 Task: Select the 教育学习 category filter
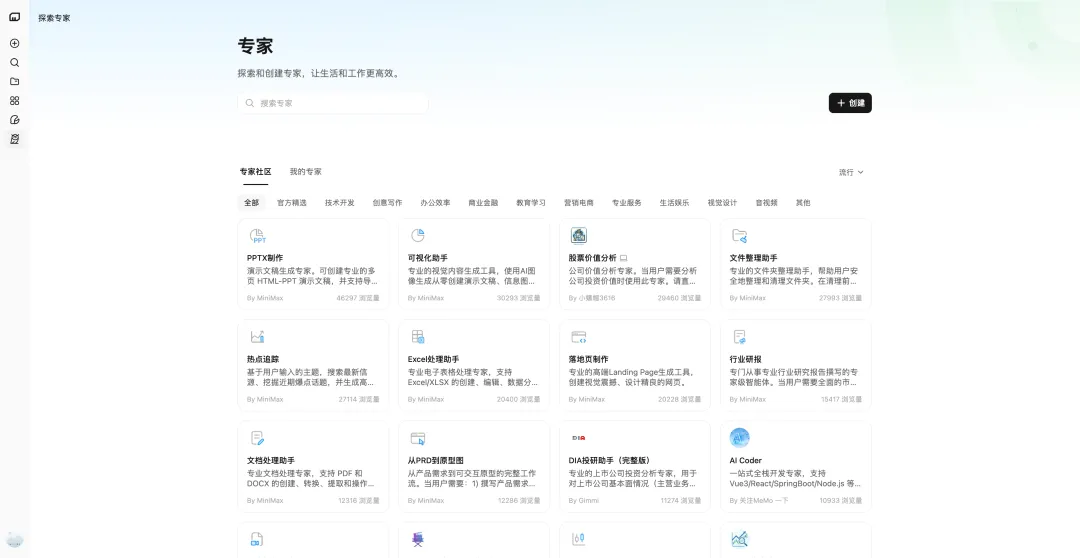[x=531, y=203]
